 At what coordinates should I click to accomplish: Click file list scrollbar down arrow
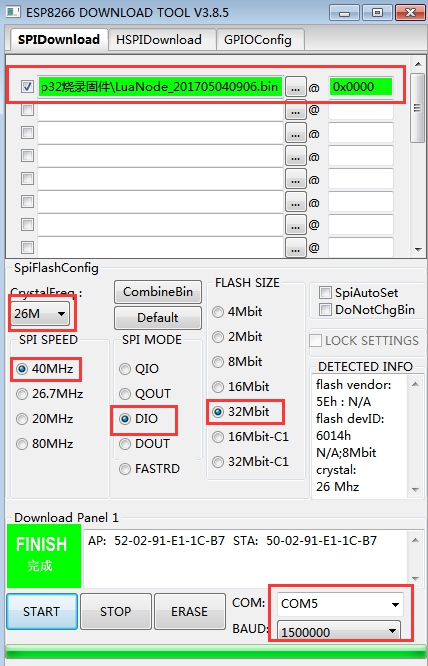pos(418,250)
